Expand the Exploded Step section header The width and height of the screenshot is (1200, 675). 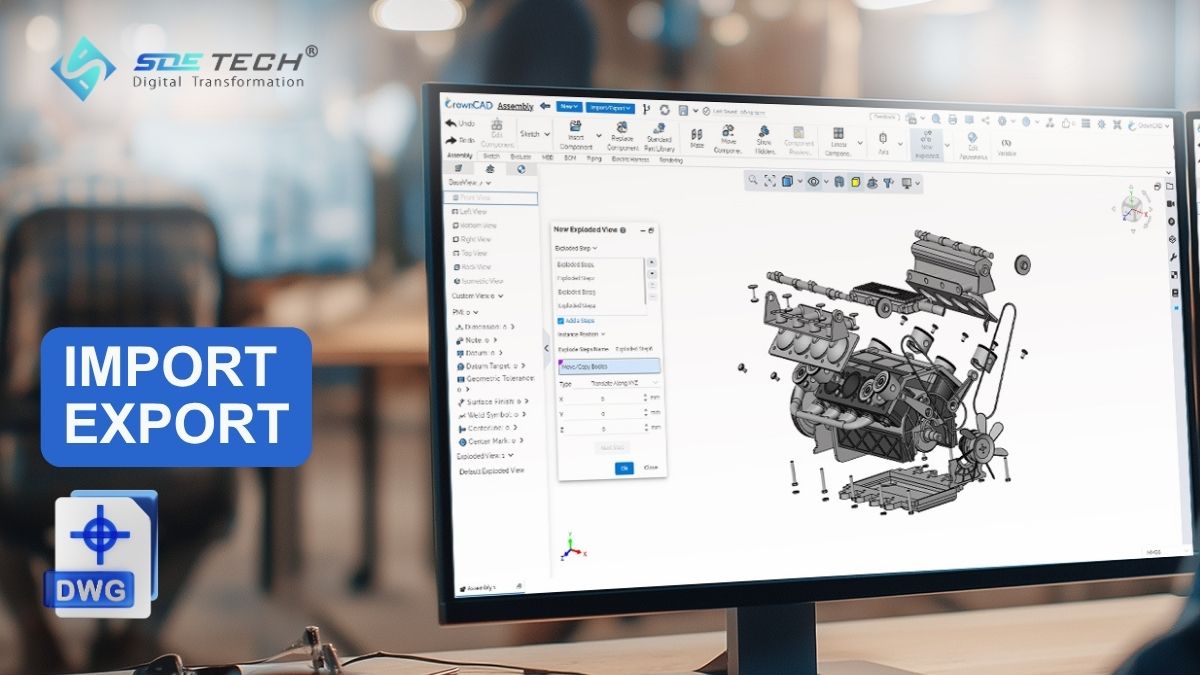(x=576, y=248)
